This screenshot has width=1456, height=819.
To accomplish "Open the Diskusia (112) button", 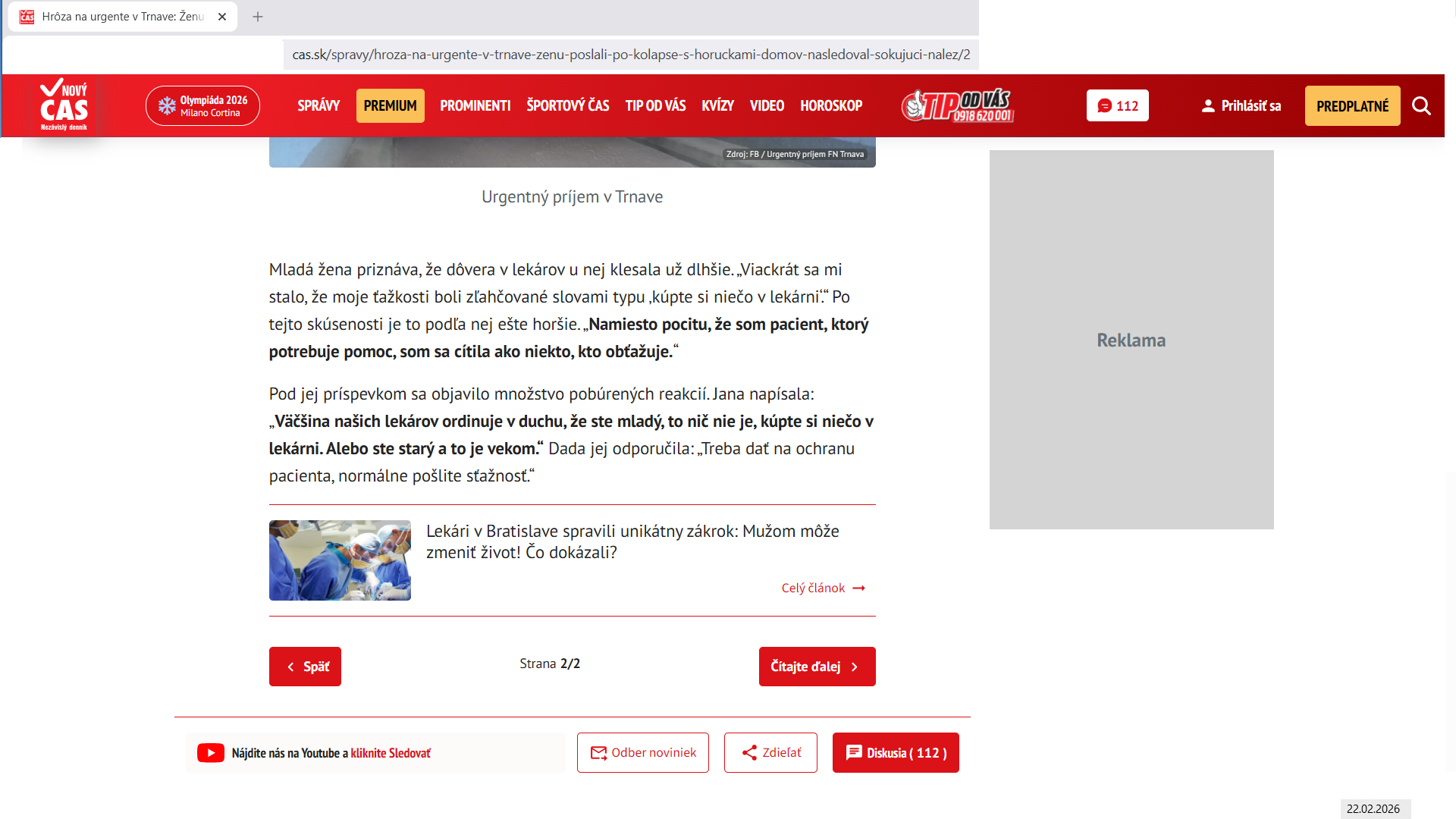I will coord(895,753).
